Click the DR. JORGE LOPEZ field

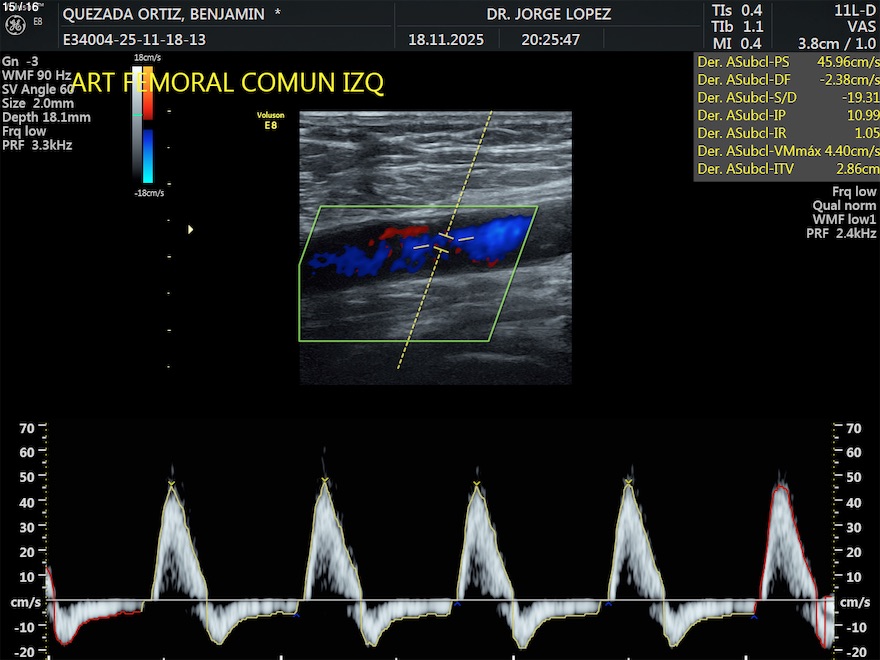548,15
